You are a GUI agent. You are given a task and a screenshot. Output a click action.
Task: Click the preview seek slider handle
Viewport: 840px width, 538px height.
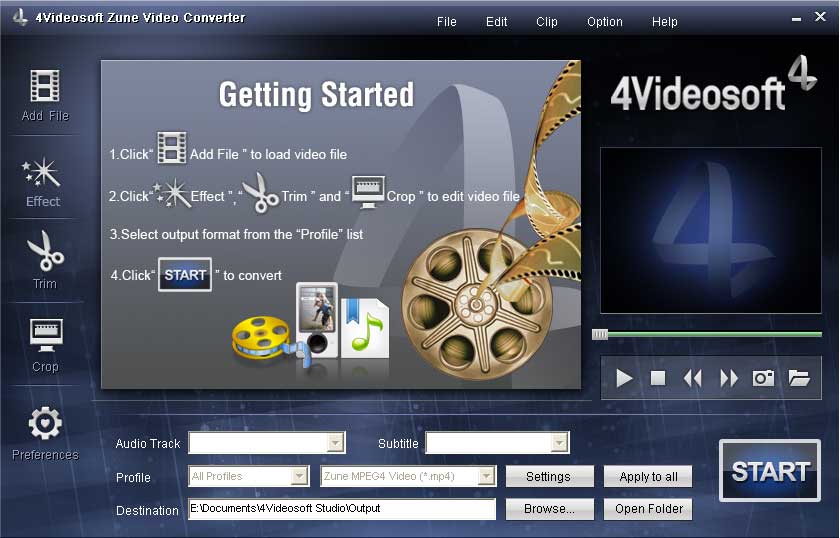pos(600,334)
